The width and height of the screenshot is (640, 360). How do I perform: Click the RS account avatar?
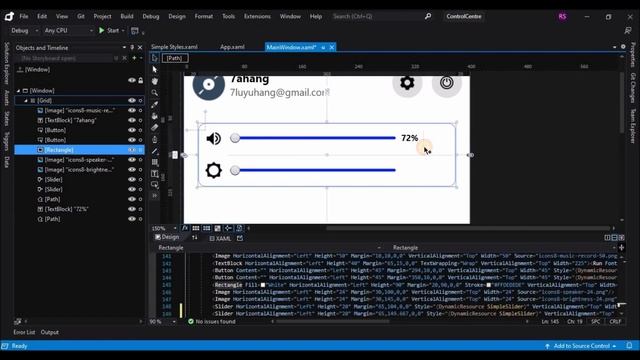(562, 16)
